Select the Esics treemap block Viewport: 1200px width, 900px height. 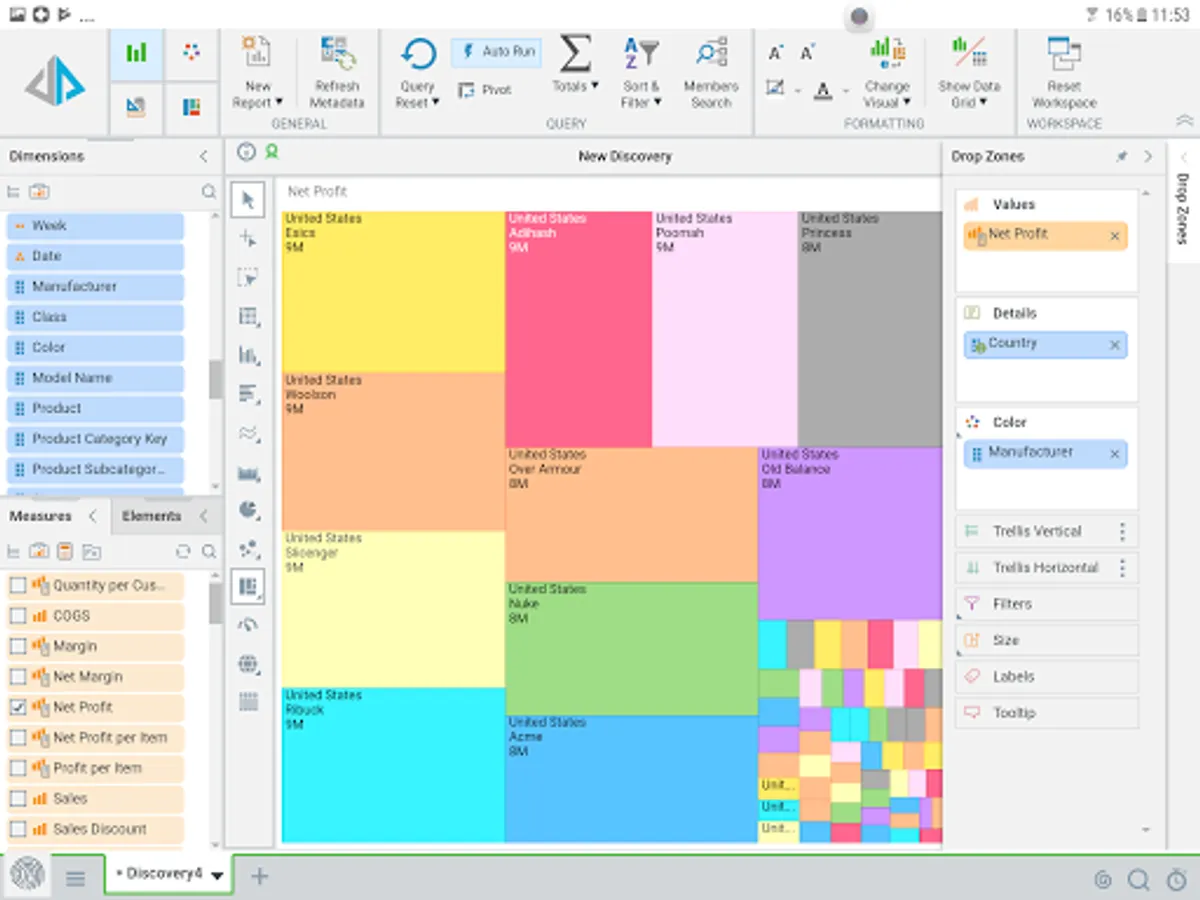tap(393, 292)
